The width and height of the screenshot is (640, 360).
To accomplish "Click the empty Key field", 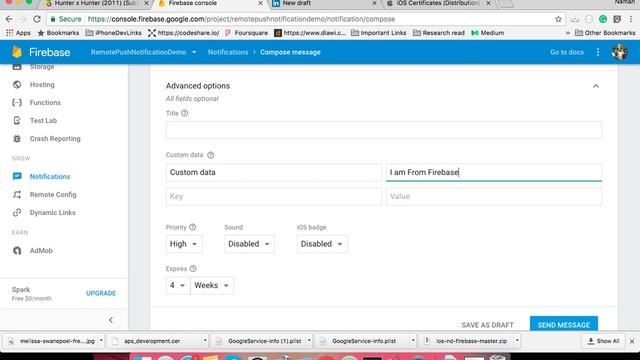I will [274, 196].
